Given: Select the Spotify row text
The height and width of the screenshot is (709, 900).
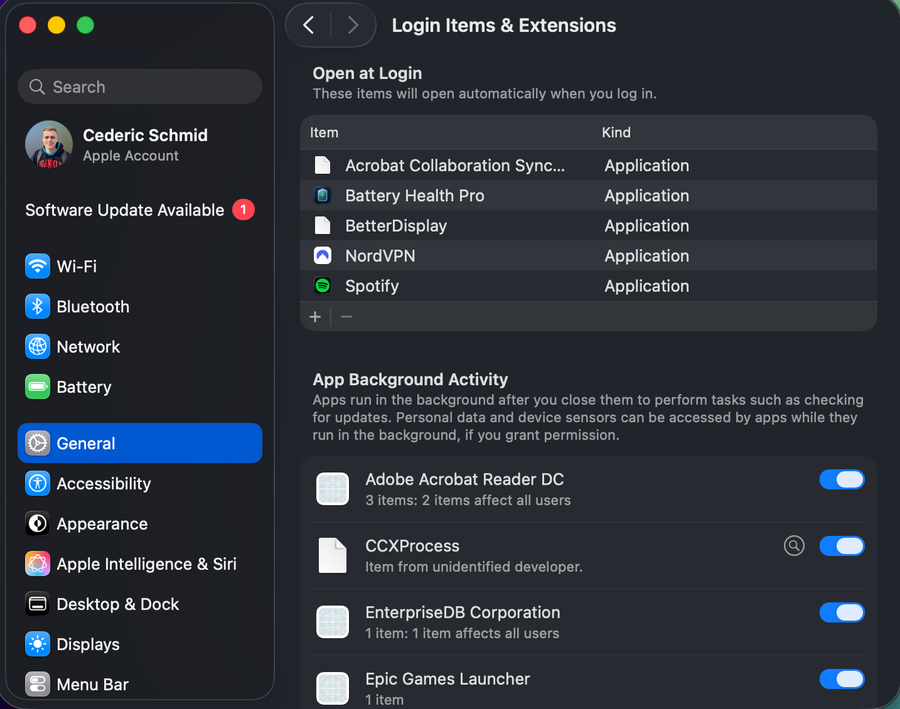Looking at the screenshot, I should tap(372, 286).
